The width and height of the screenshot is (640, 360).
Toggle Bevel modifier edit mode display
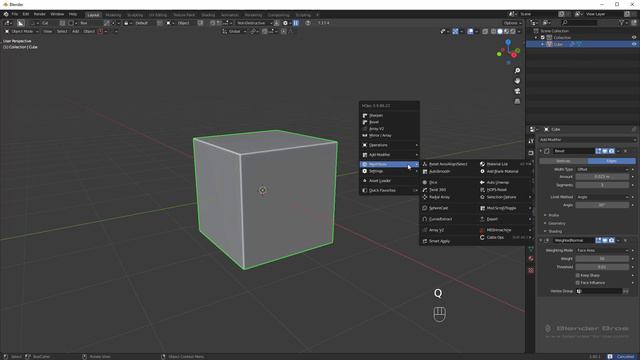(598, 151)
